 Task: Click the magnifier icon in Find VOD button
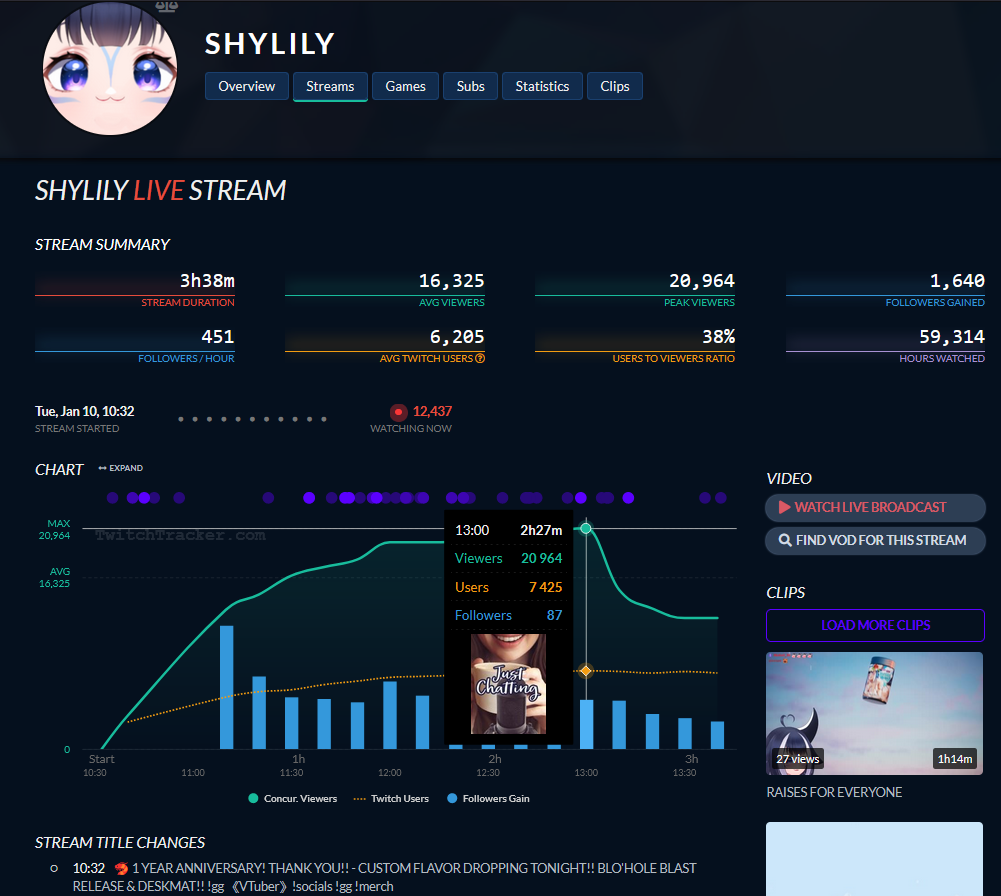pyautogui.click(x=784, y=540)
